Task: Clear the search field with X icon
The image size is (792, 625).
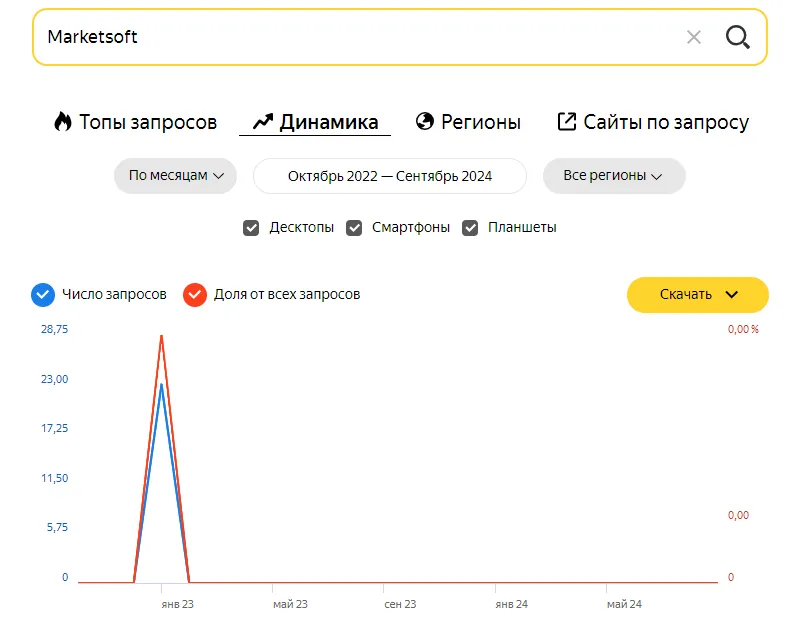Action: tap(694, 37)
